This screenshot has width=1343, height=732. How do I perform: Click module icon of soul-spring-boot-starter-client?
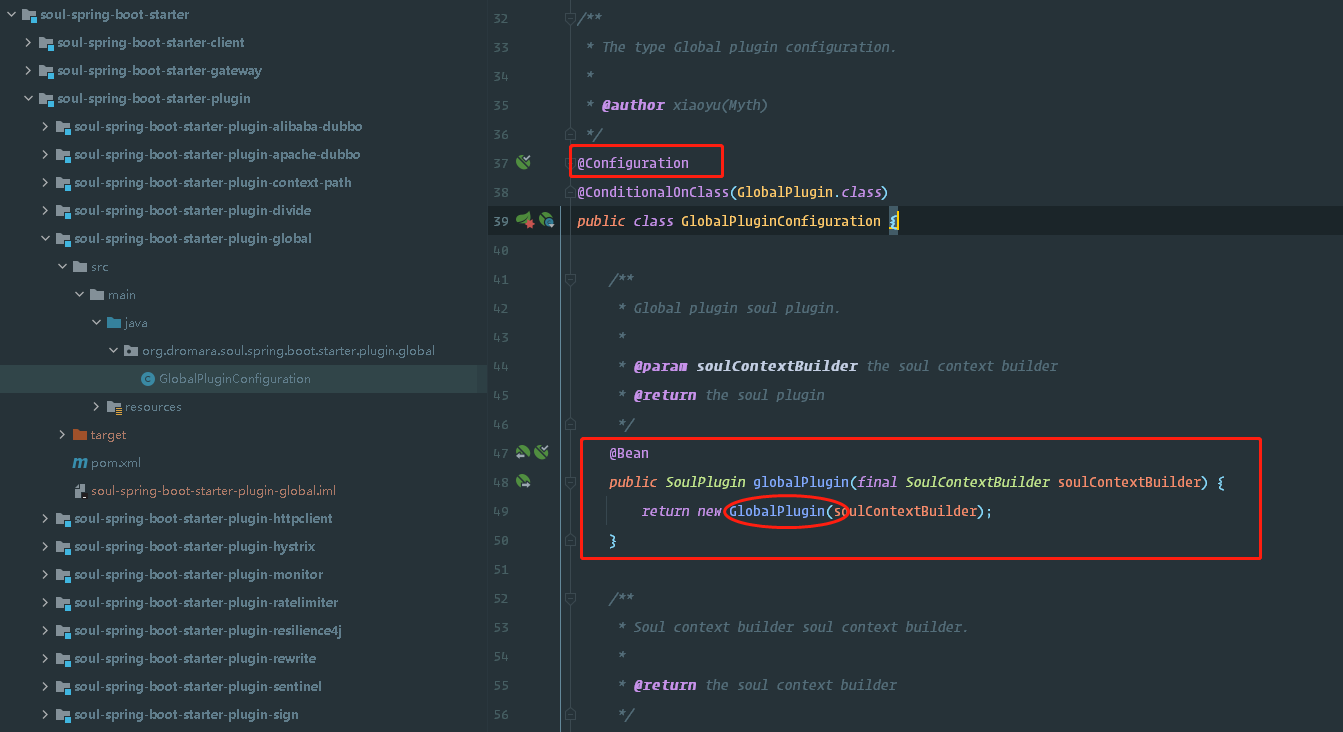46,43
